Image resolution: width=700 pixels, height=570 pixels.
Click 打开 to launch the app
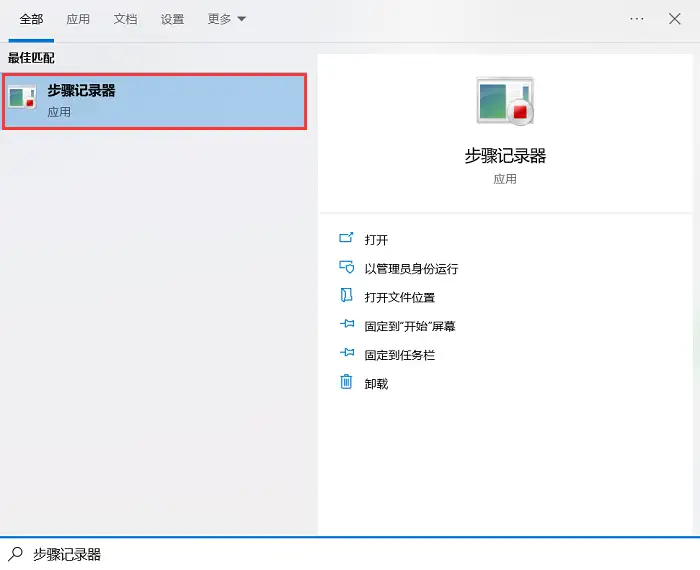(376, 240)
